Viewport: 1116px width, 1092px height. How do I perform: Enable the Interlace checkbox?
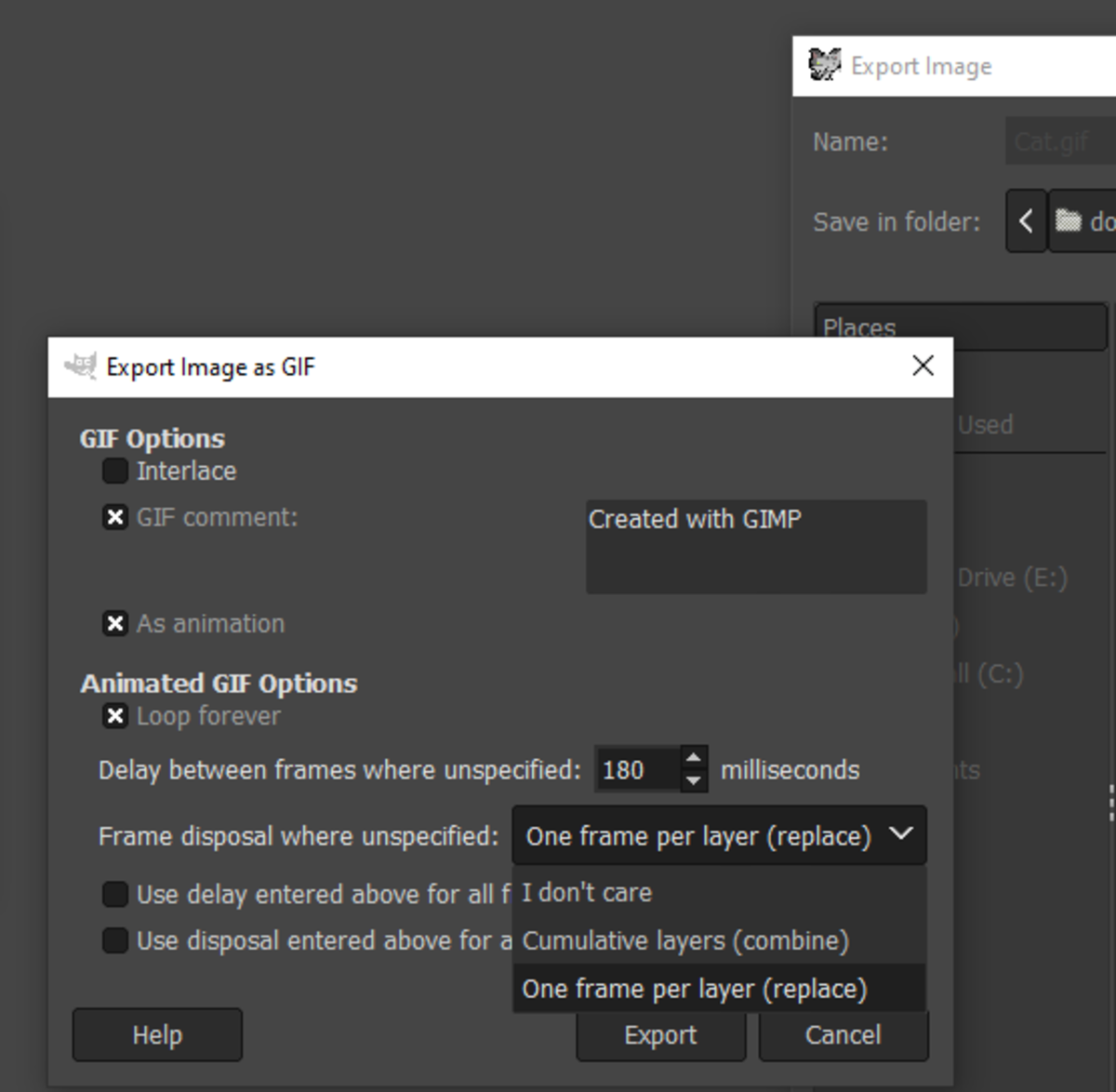(115, 472)
